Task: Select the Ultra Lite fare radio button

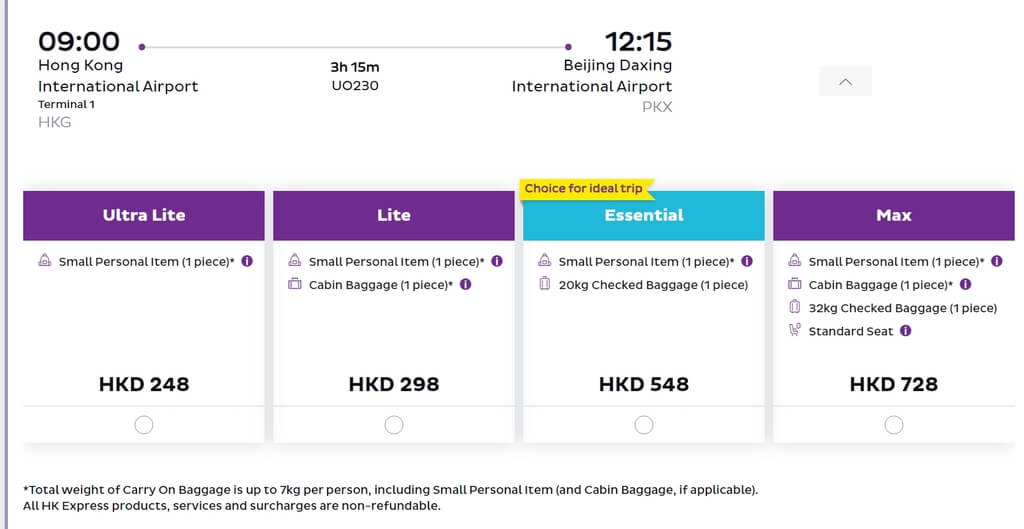Action: point(144,425)
